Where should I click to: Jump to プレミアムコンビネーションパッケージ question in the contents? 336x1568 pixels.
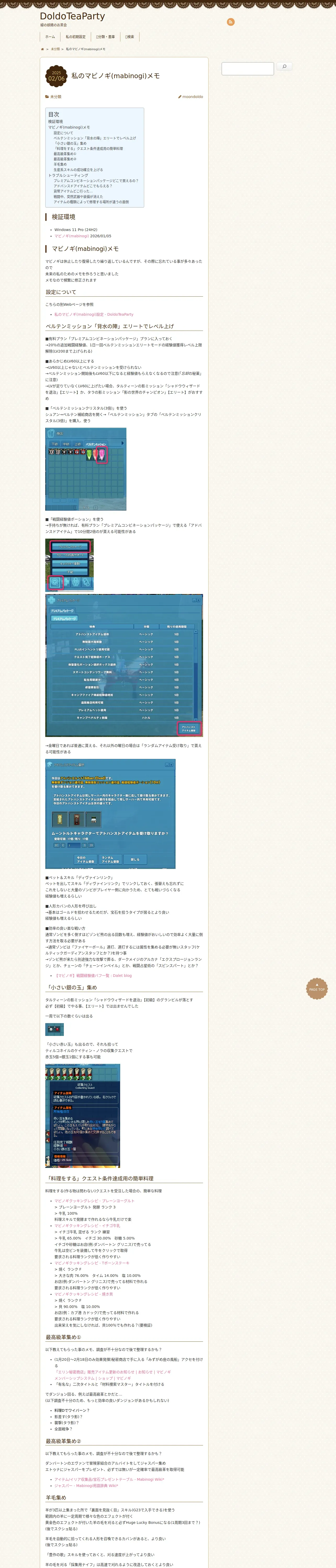tap(96, 181)
